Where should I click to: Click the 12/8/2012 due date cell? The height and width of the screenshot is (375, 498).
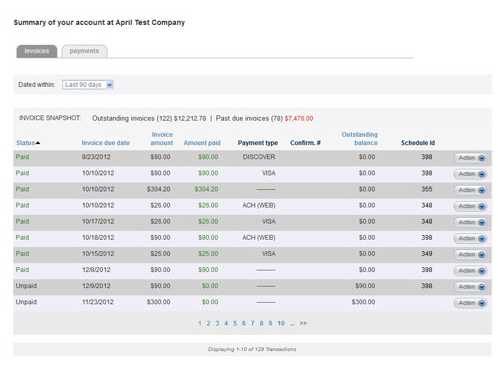[x=96, y=270]
